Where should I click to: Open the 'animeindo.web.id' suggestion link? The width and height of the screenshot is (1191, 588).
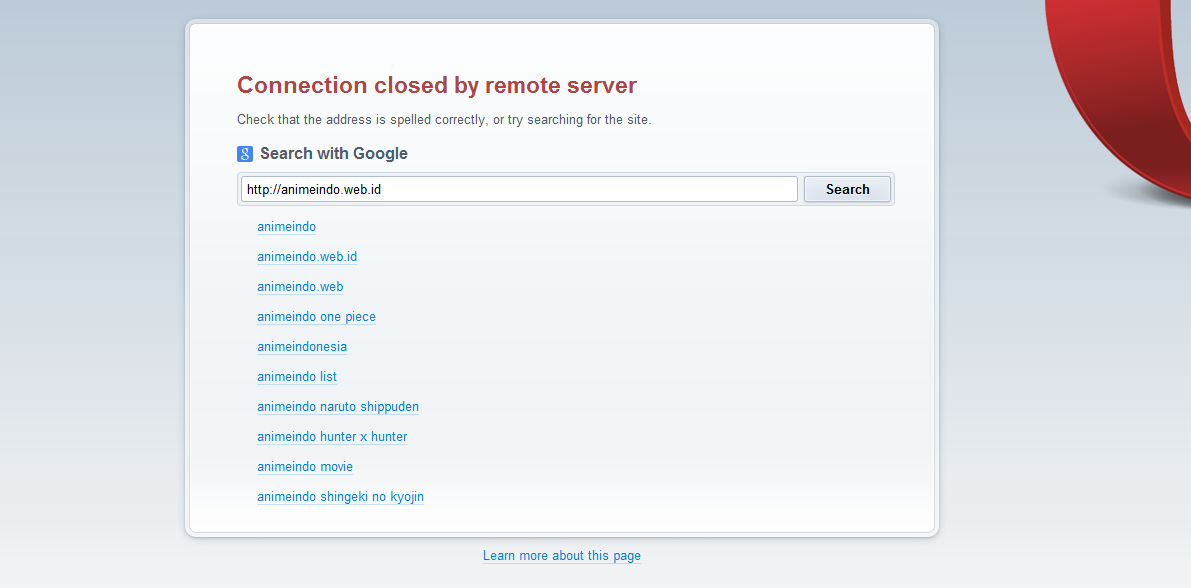pos(307,257)
